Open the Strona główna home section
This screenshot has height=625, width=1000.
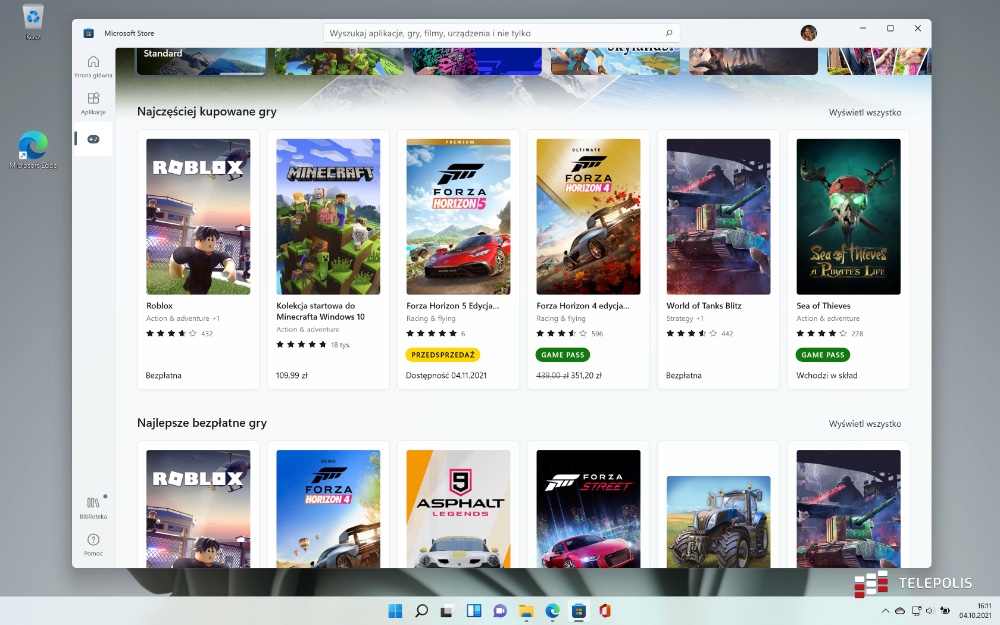[x=93, y=66]
